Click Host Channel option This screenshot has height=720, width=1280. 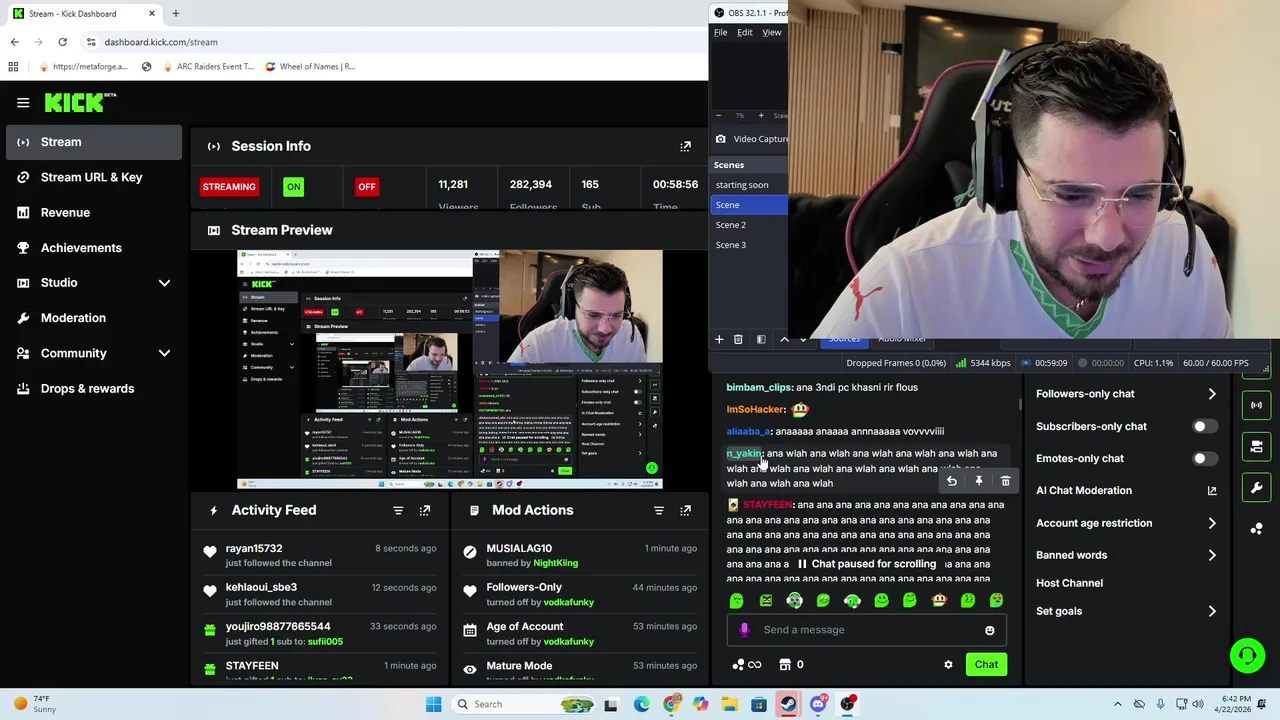coord(1069,583)
